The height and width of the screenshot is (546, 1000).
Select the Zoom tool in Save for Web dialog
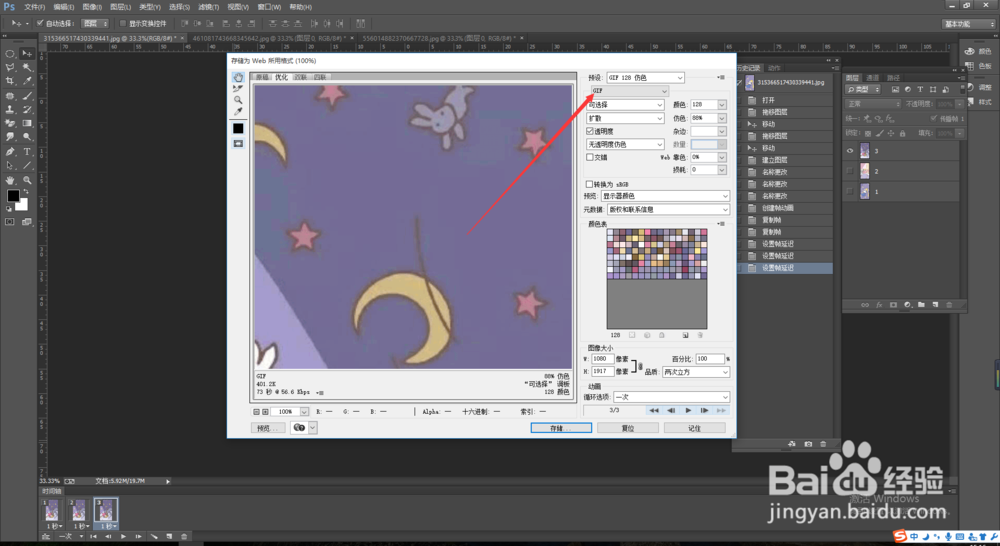coord(238,100)
